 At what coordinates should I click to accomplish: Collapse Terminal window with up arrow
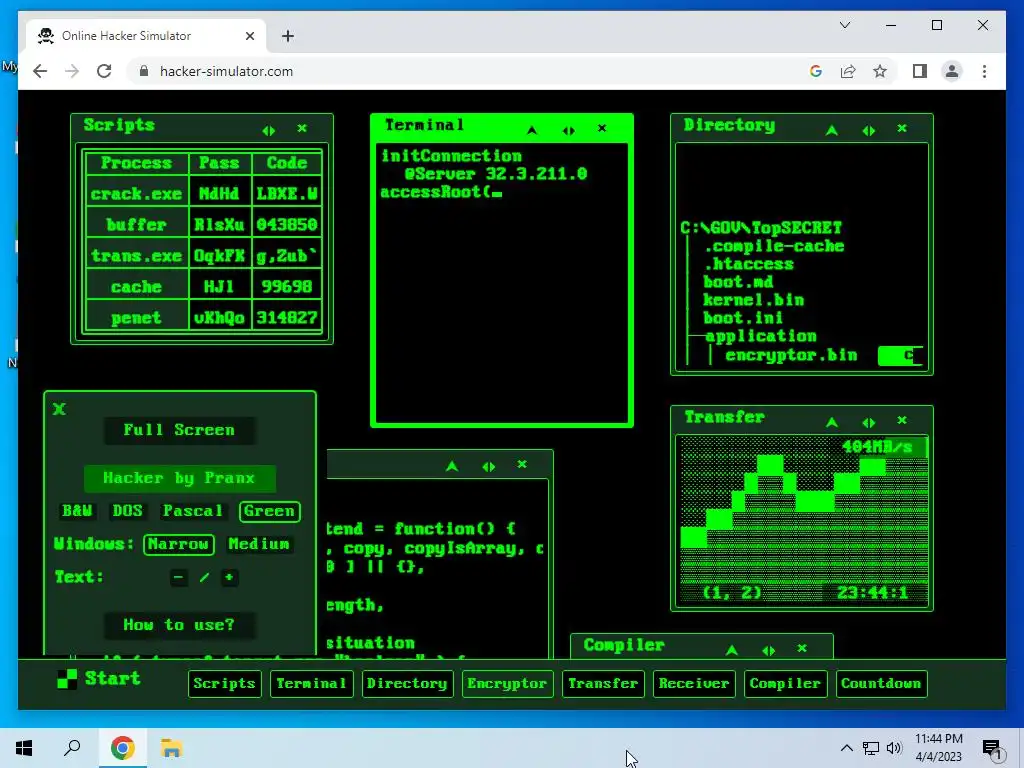tap(532, 130)
